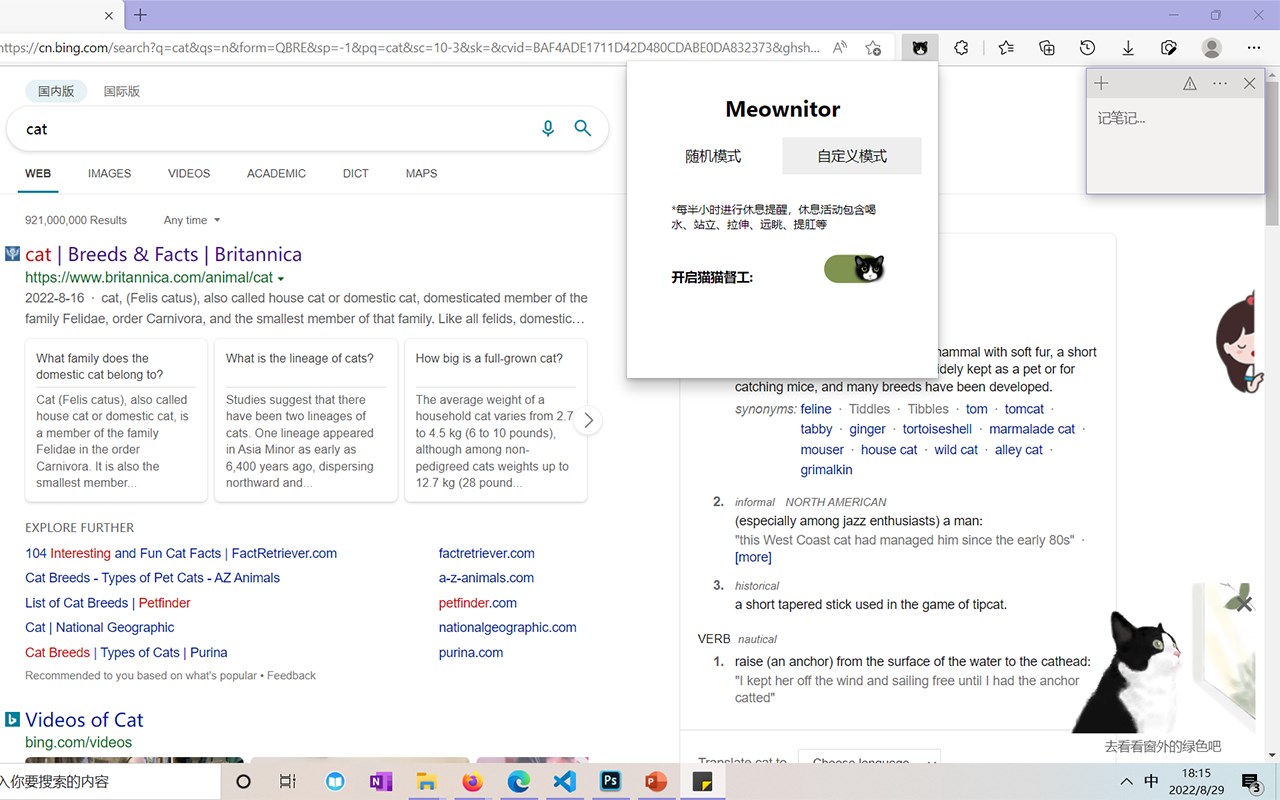1280x800 pixels.
Task: Open OneNote from the taskbar
Action: [x=381, y=782]
